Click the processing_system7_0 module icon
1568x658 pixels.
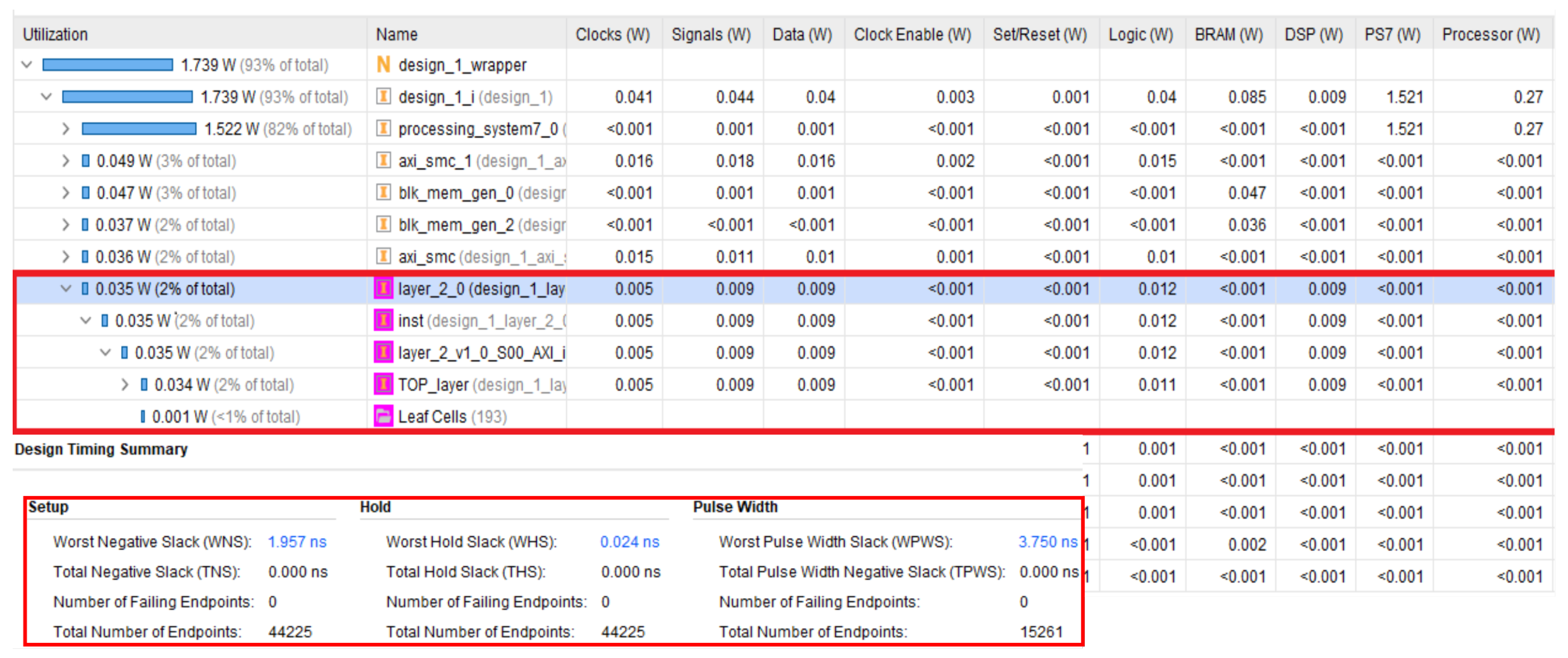[383, 129]
